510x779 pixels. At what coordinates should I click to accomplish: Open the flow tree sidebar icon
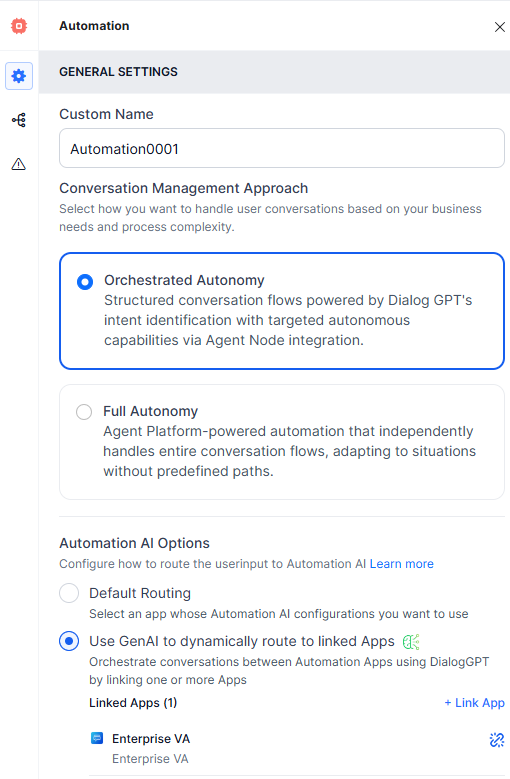(x=19, y=120)
